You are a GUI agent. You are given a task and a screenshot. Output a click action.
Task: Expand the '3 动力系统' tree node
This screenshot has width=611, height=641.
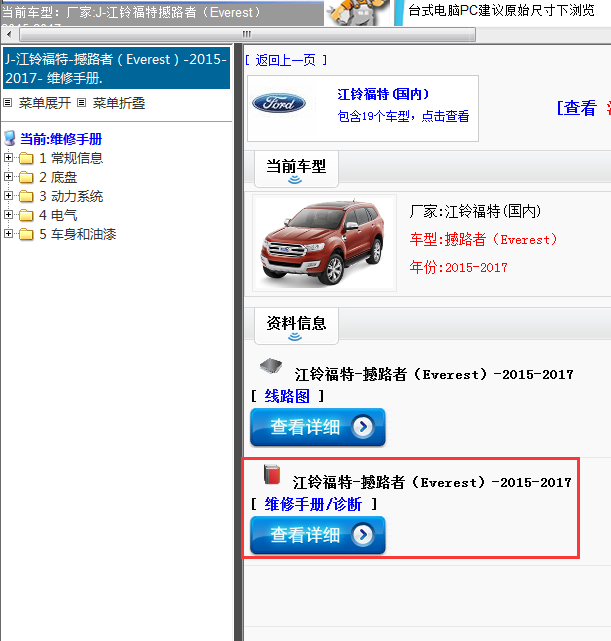pyautogui.click(x=8, y=195)
